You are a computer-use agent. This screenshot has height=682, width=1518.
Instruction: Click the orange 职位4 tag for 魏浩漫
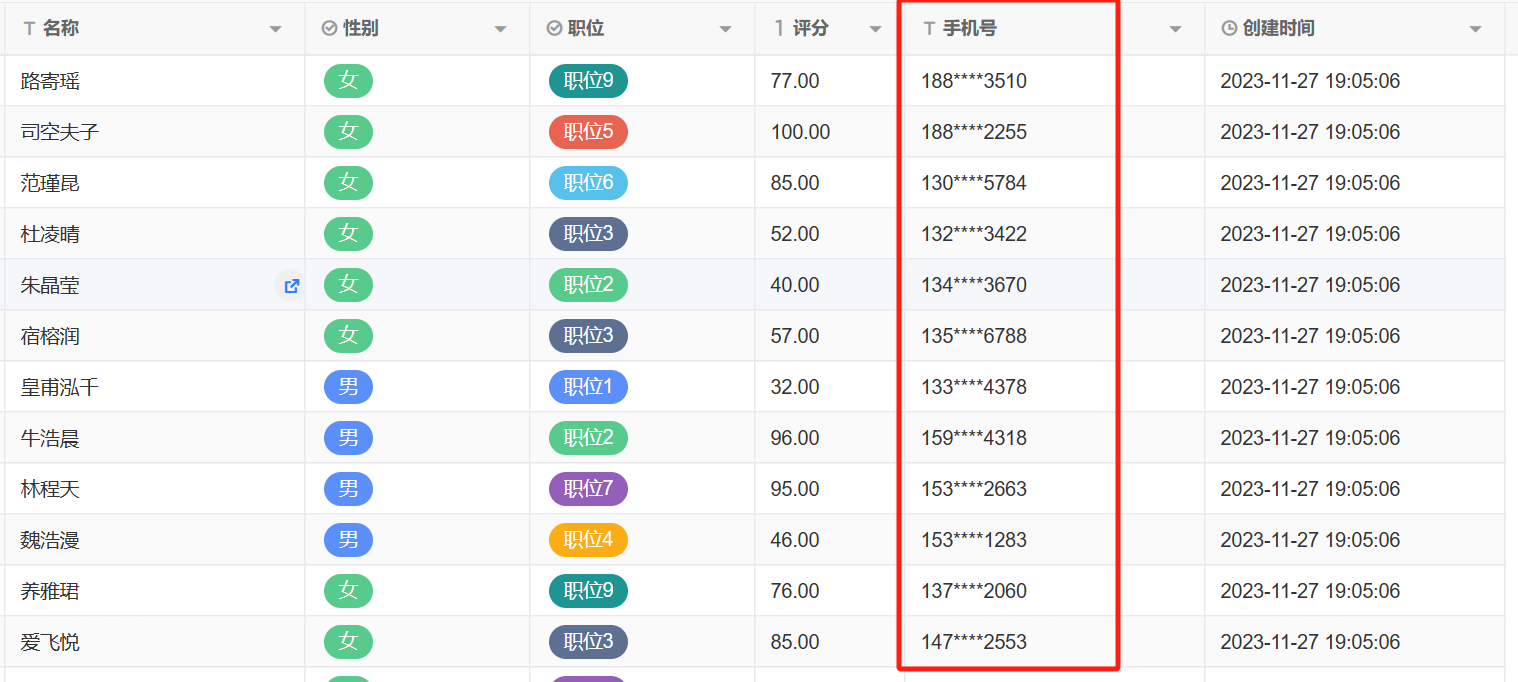click(x=588, y=540)
